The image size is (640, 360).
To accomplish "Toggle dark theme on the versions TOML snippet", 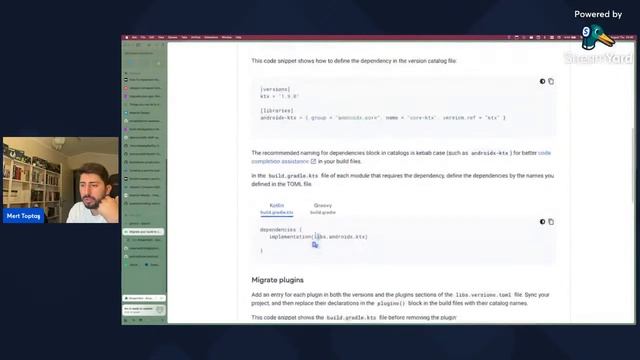I will pos(542,81).
